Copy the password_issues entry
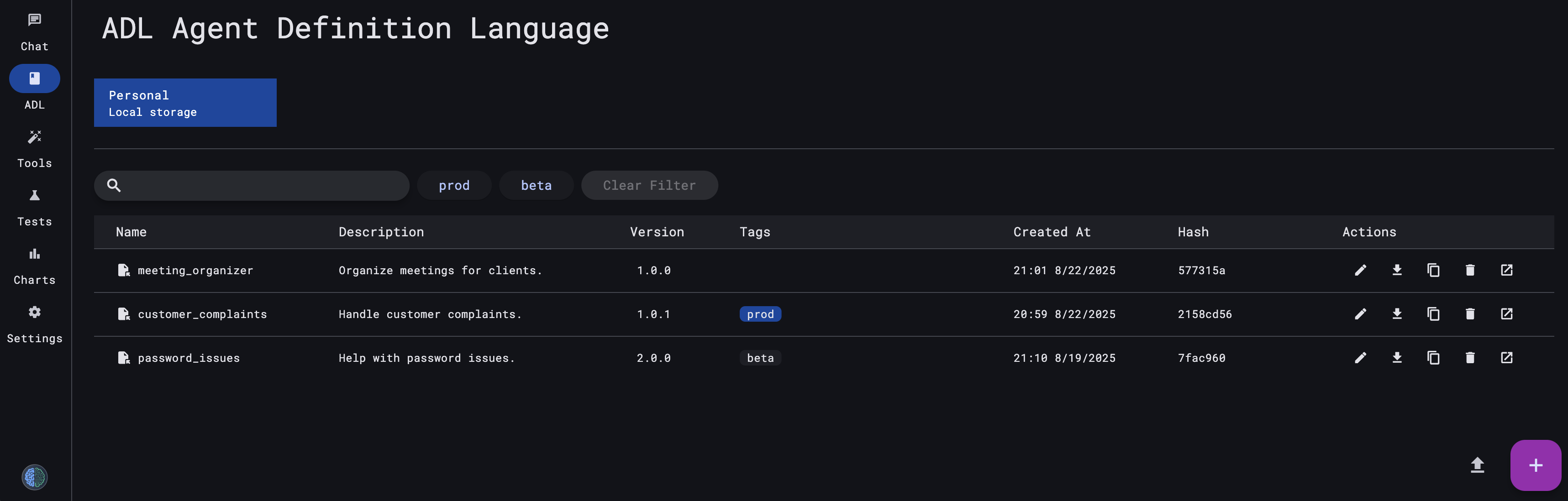The height and width of the screenshot is (501, 1568). pyautogui.click(x=1433, y=358)
